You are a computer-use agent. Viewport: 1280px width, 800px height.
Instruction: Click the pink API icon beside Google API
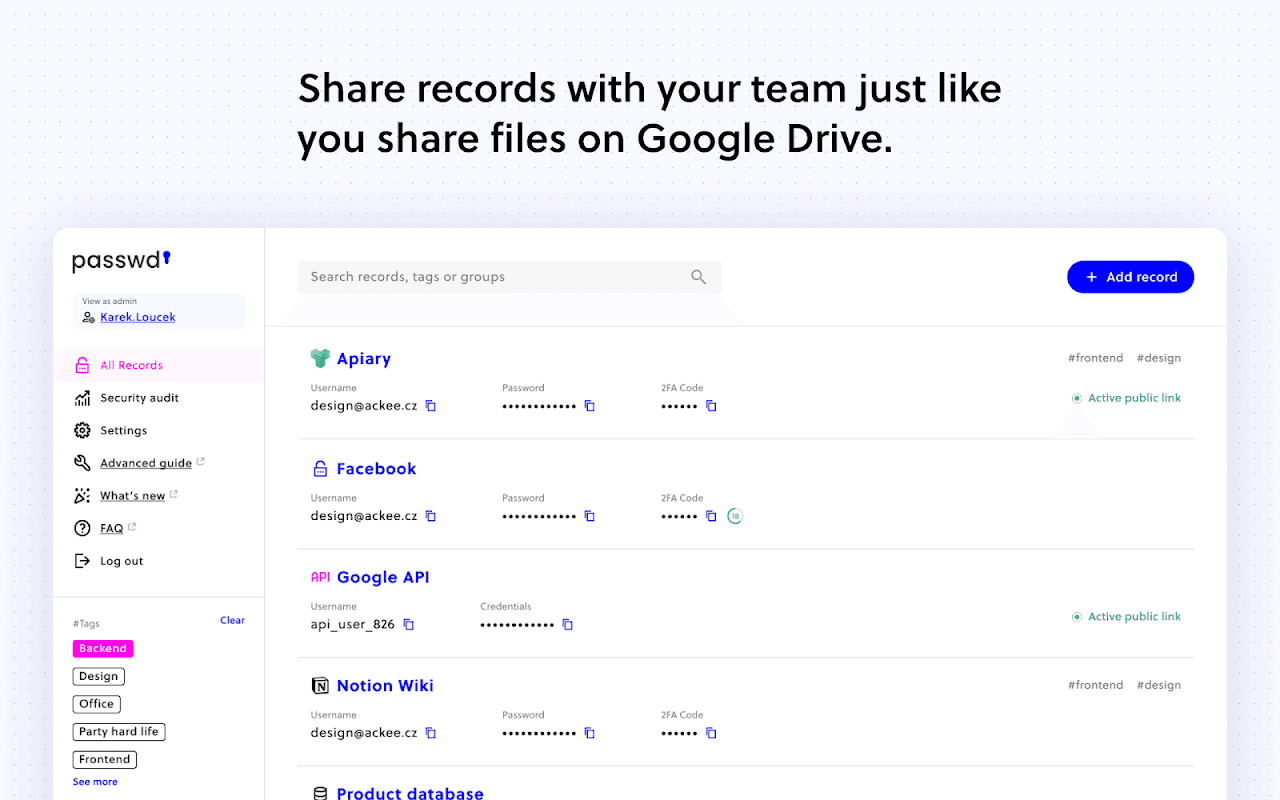point(321,577)
